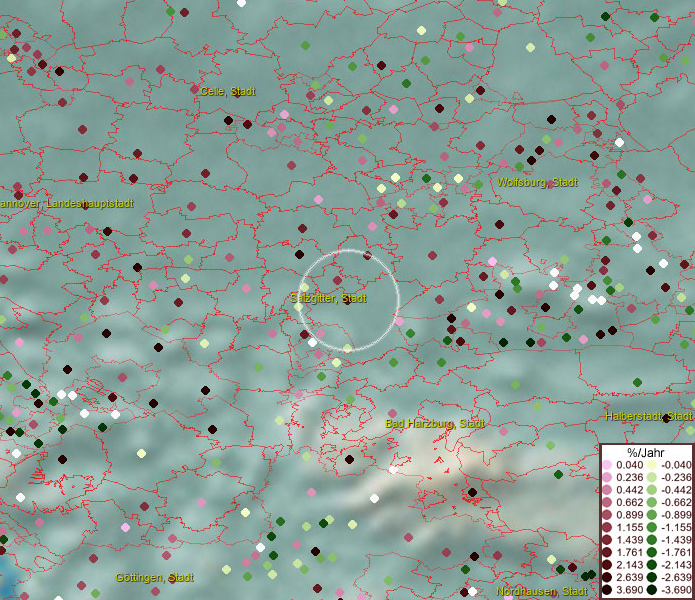Click legend value -2.143
The height and width of the screenshot is (600, 695).
tap(676, 565)
